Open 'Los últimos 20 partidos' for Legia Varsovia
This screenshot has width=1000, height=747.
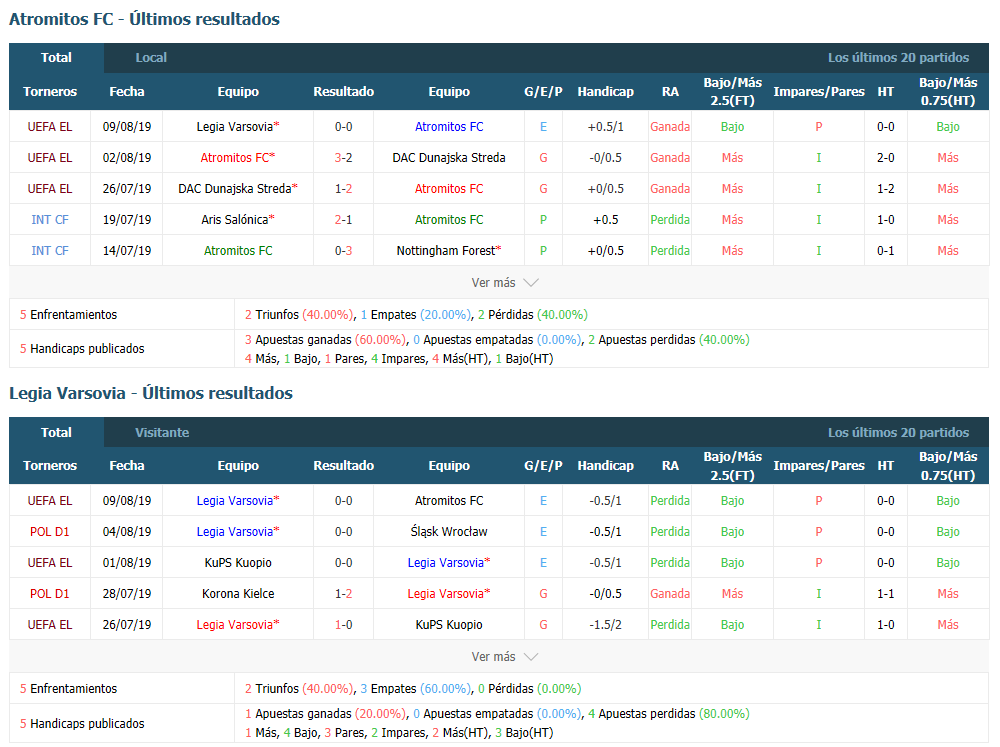(898, 433)
